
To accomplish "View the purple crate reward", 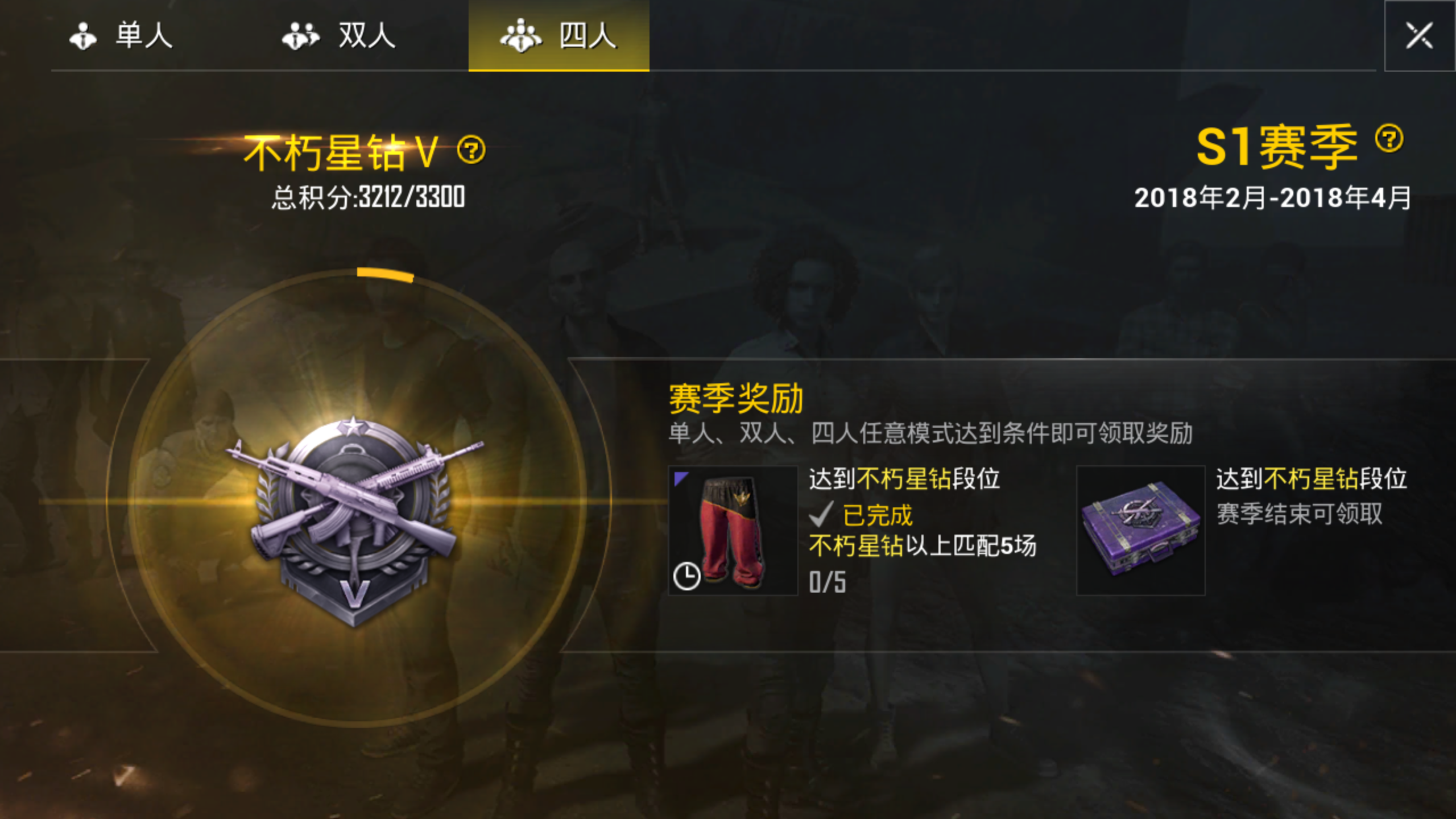I will point(1141,530).
